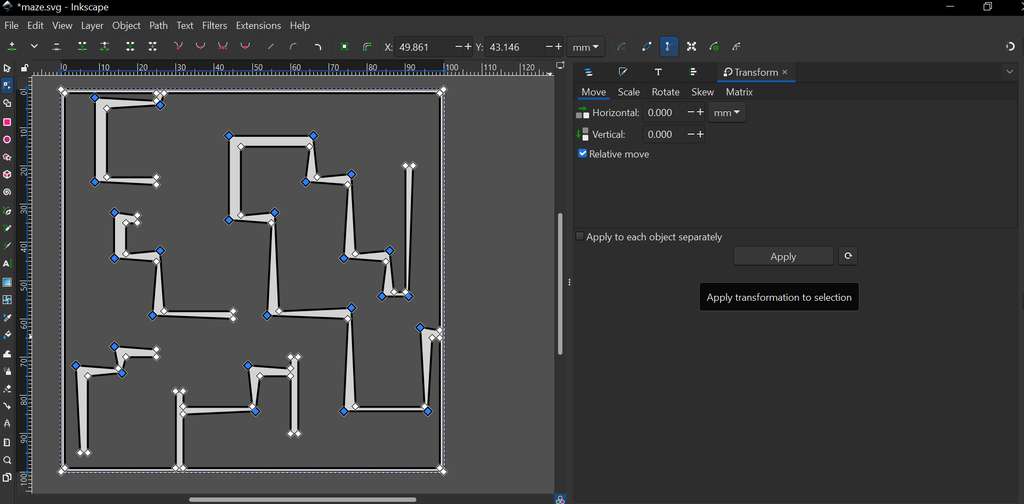Open the Filters menu
1024x504 pixels.
(x=214, y=25)
